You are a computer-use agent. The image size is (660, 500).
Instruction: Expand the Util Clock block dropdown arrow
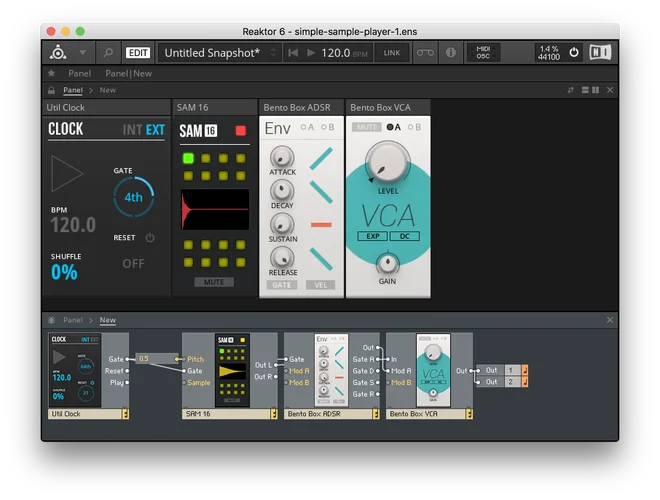point(125,413)
